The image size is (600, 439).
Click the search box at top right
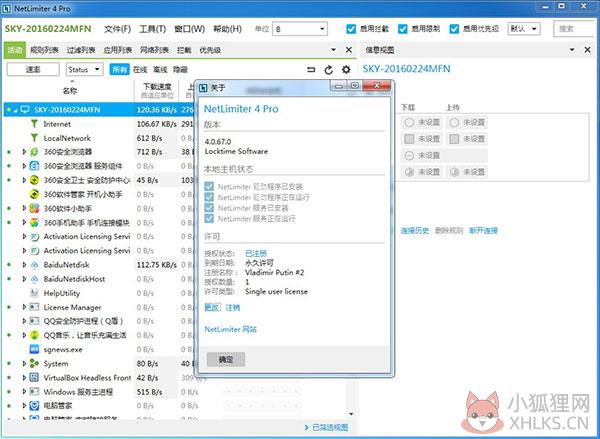[x=576, y=29]
